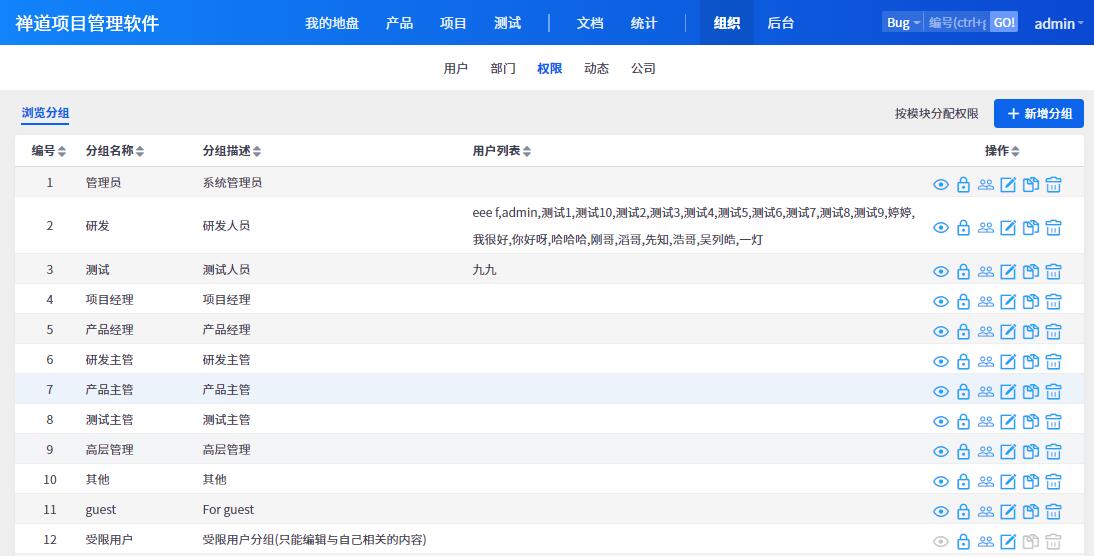Click the lock icon in guest row

click(x=963, y=511)
